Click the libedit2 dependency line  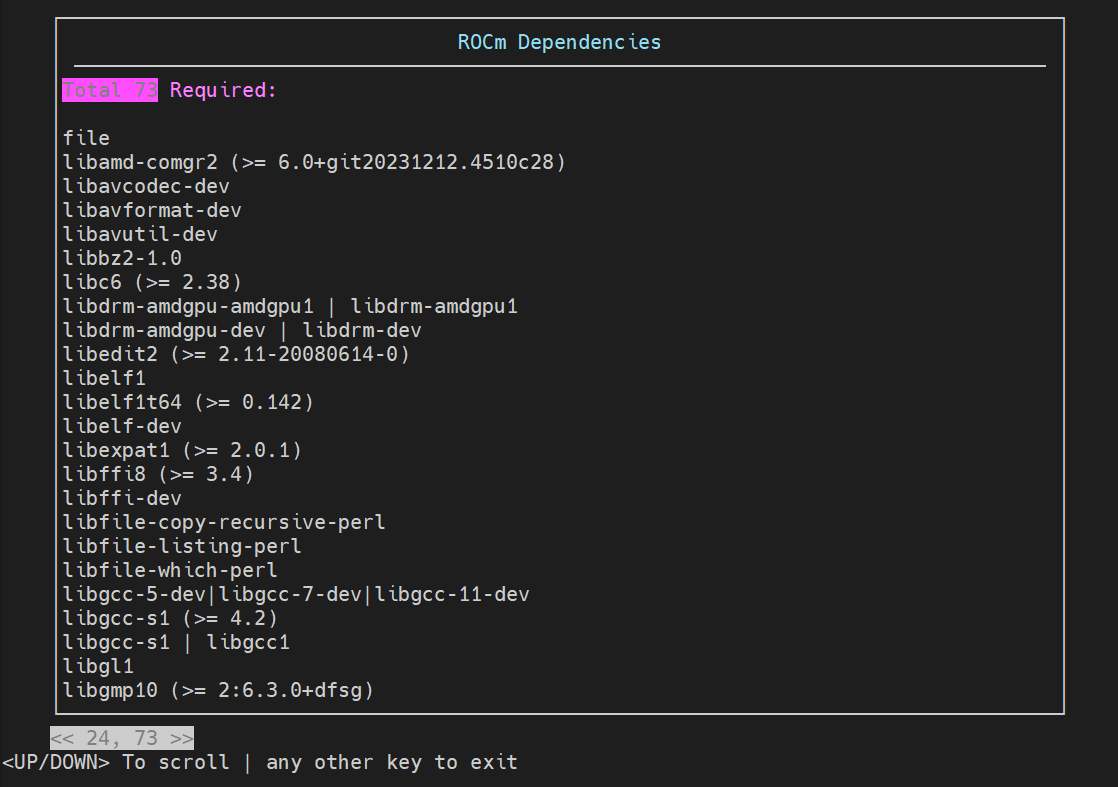[x=237, y=354]
